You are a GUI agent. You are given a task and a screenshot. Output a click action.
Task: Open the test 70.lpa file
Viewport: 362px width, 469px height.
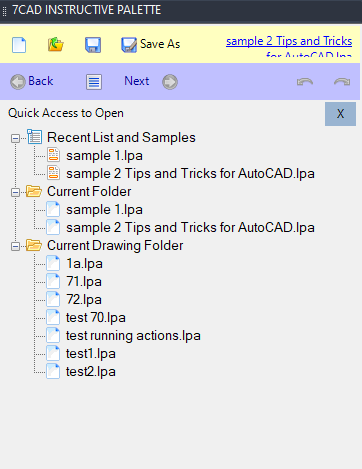[x=96, y=318]
